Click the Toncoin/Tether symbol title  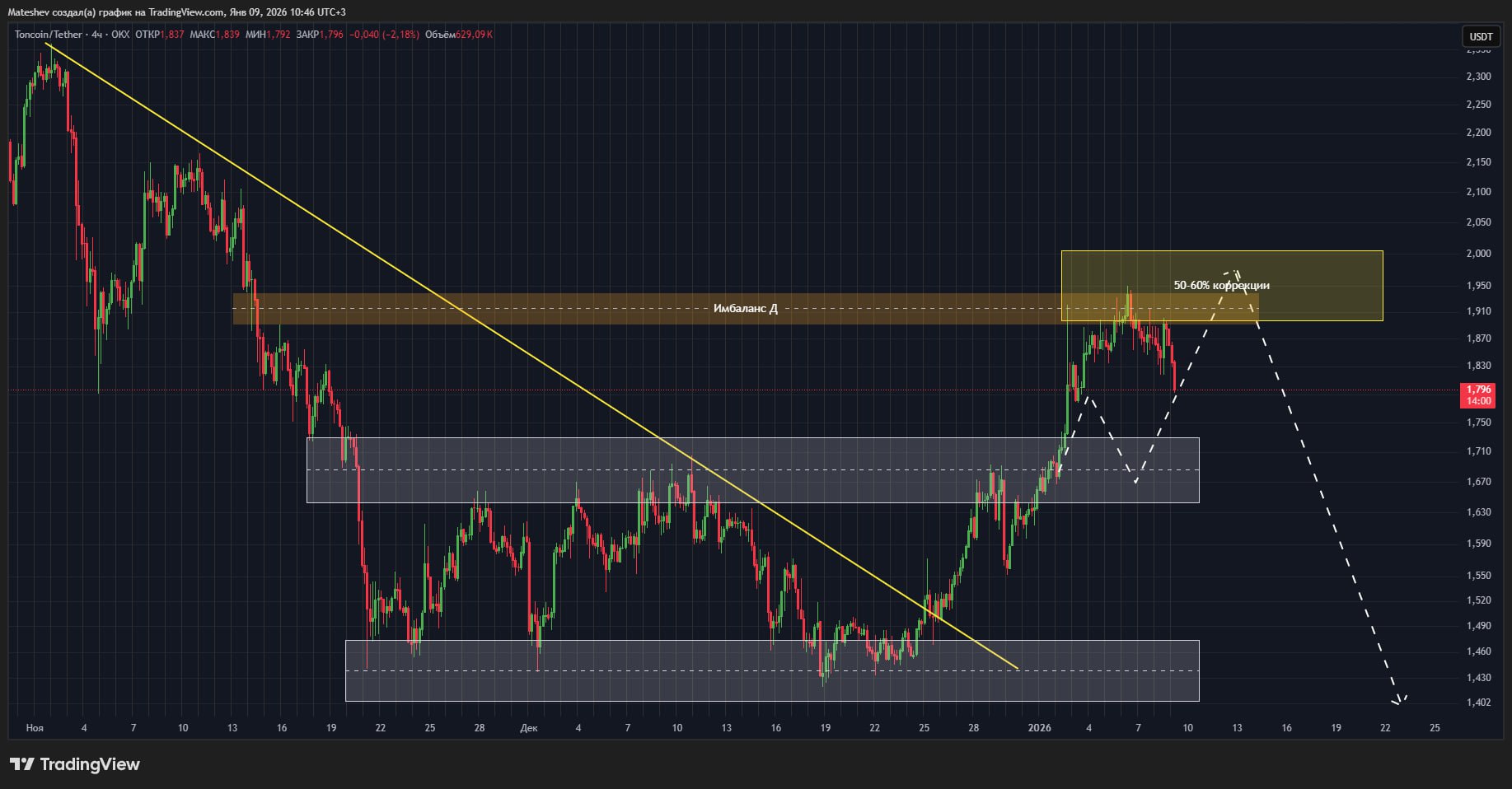point(49,35)
